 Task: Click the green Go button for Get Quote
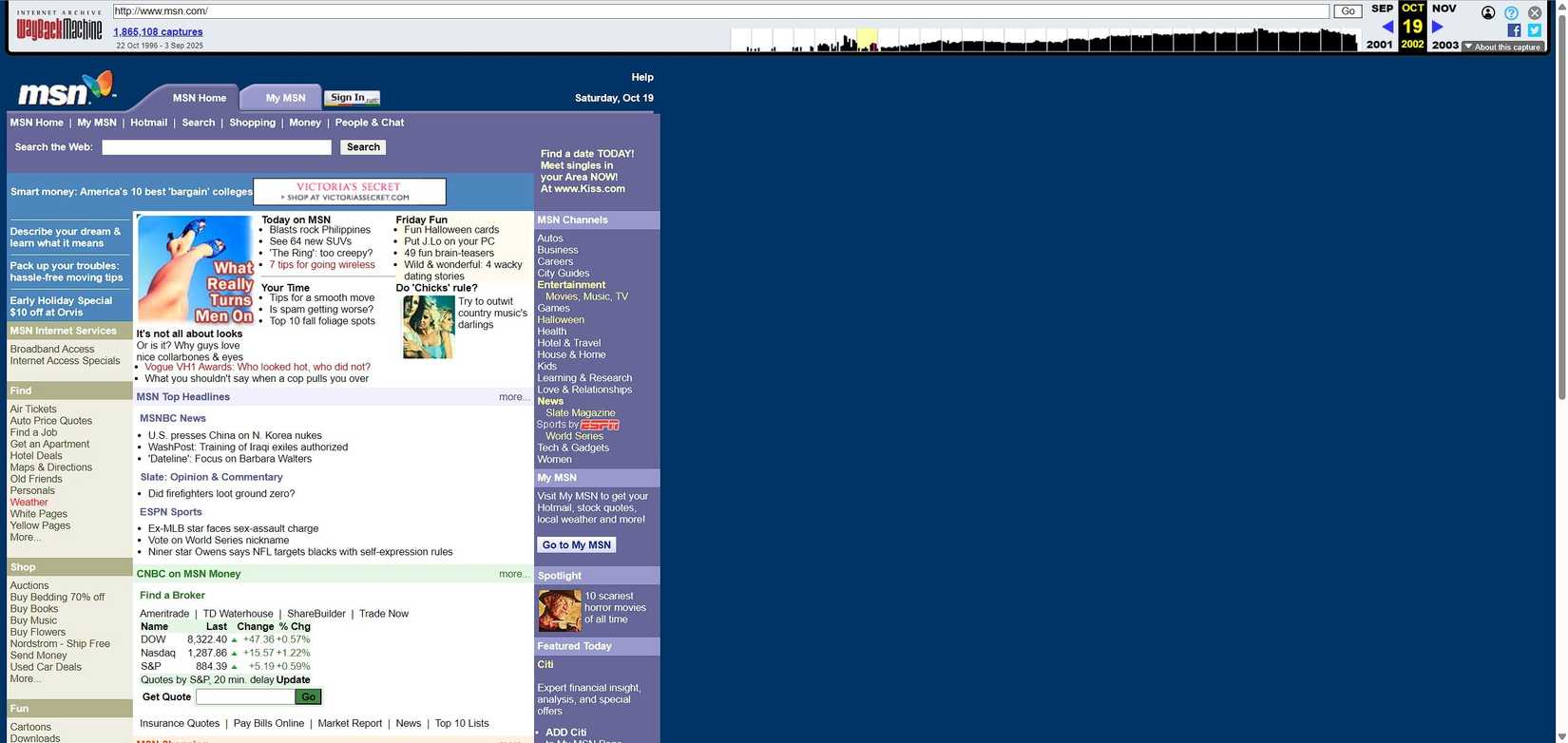point(308,697)
